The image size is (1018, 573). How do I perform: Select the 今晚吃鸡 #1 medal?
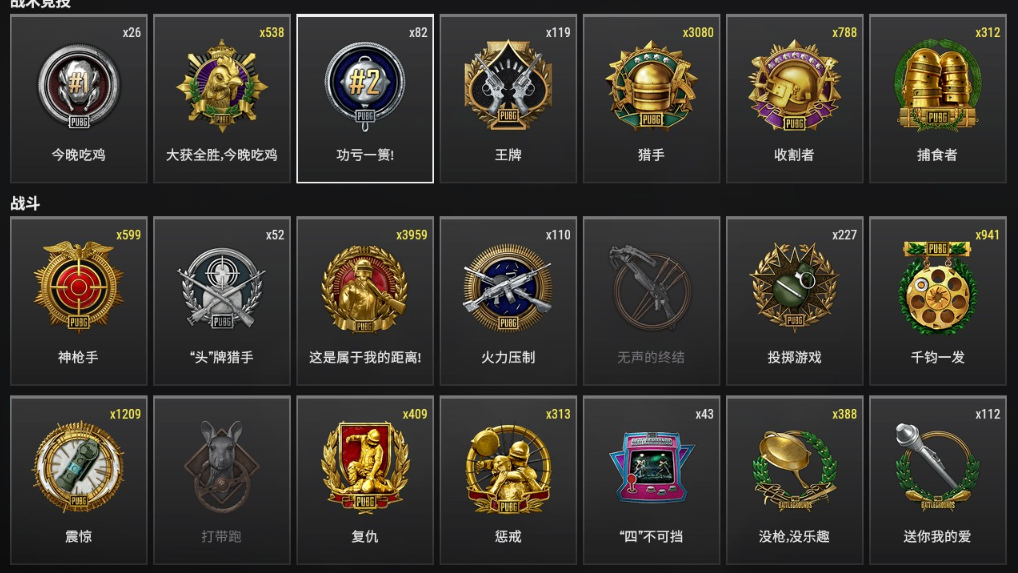tap(79, 99)
